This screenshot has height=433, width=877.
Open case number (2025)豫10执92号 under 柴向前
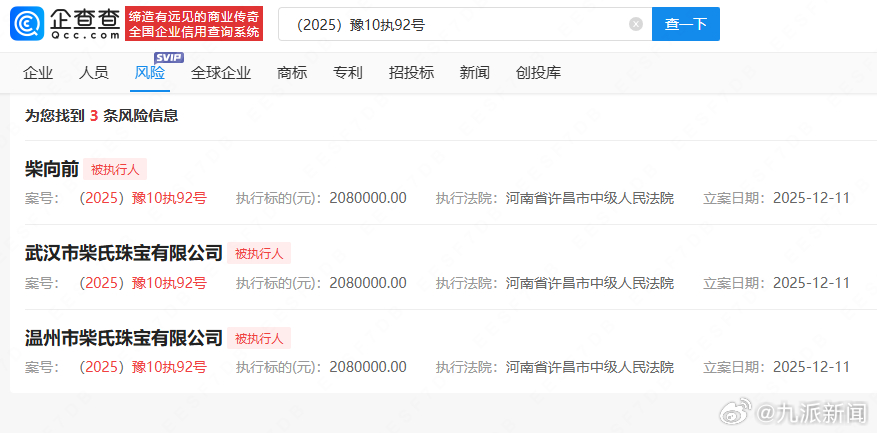[143, 198]
